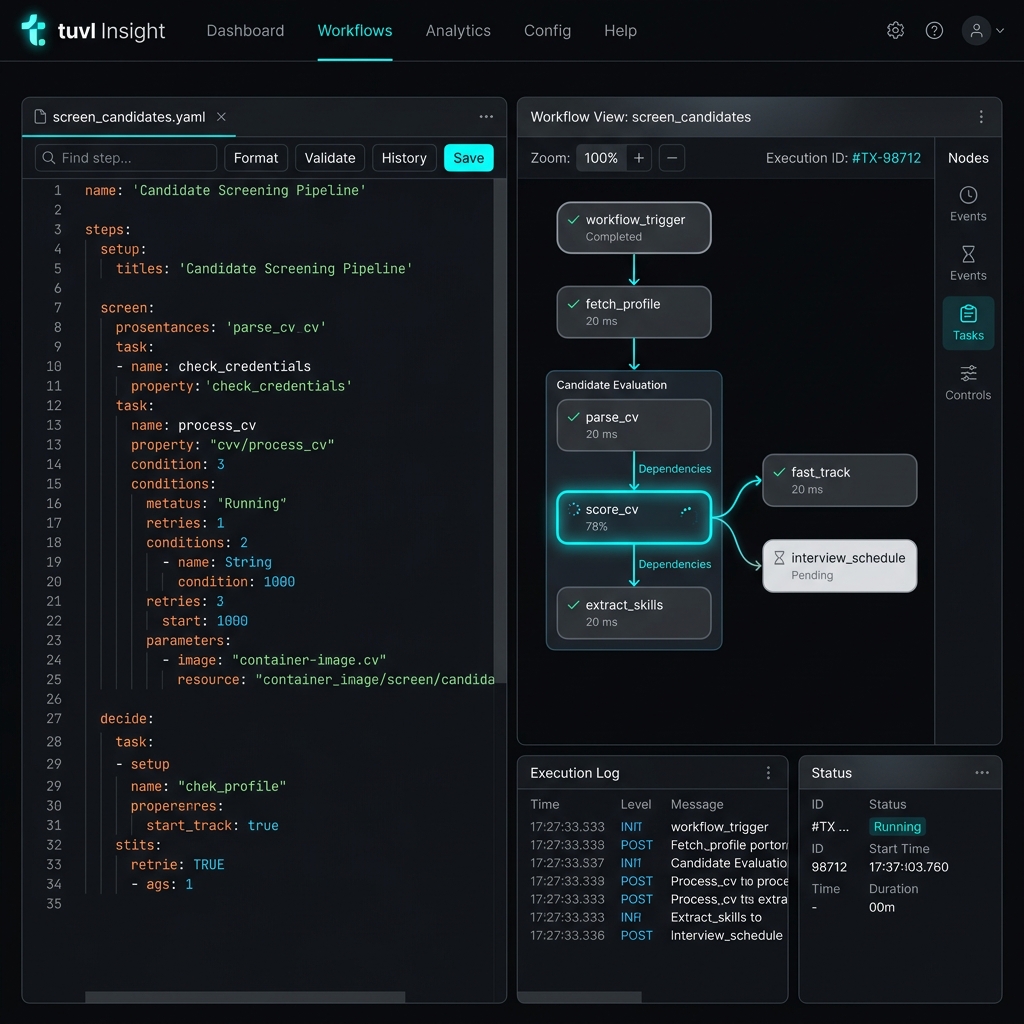Click Dependencies label below parse_cv
The width and height of the screenshot is (1024, 1024).
[675, 469]
